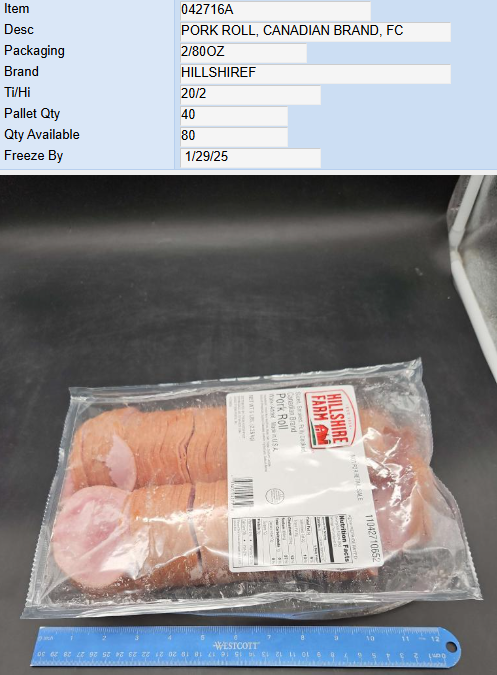Image resolution: width=497 pixels, height=675 pixels.
Task: Click the Item number field 042716A
Action: [275, 10]
